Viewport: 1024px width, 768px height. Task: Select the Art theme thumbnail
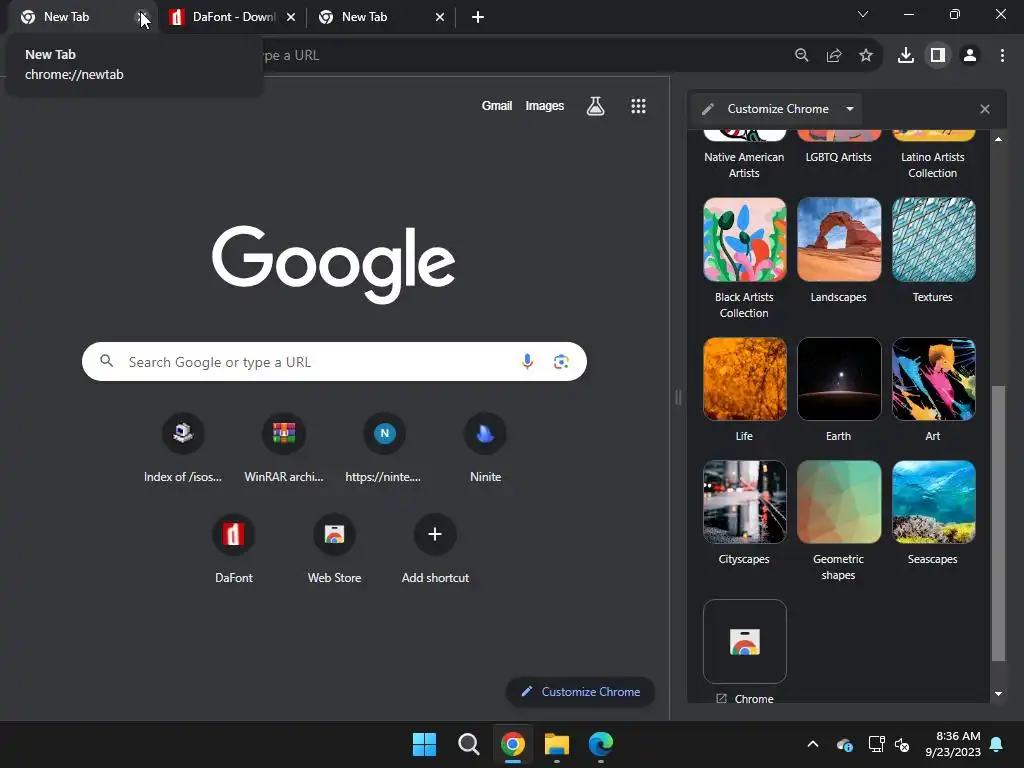coord(933,379)
